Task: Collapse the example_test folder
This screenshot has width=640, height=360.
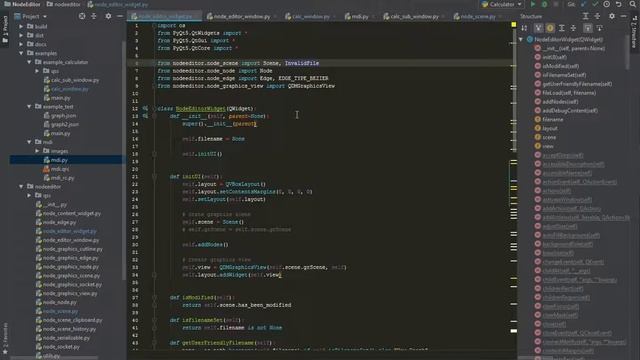Action: click(x=29, y=107)
